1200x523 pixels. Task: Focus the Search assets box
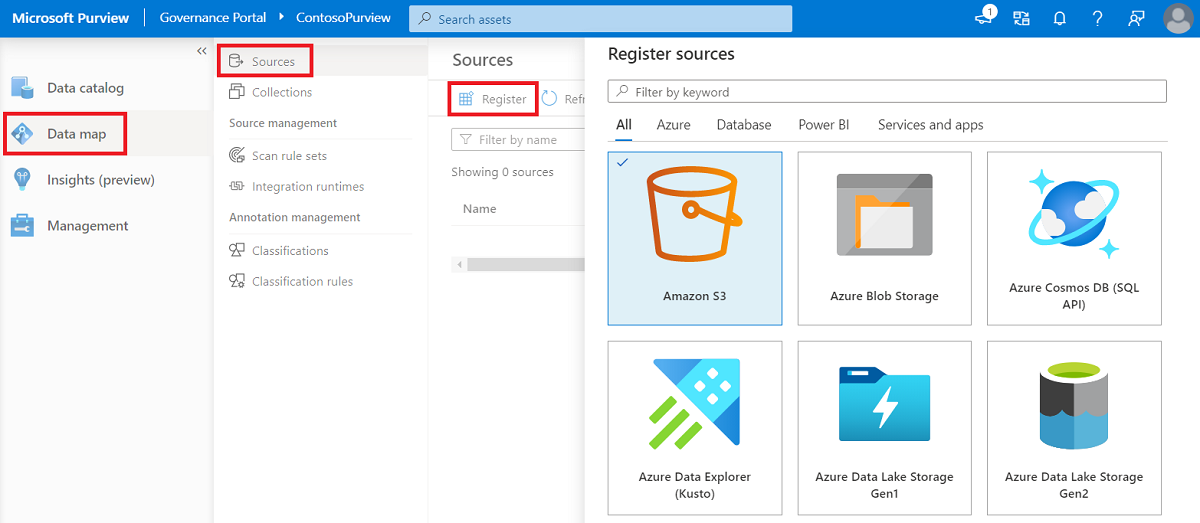[600, 18]
